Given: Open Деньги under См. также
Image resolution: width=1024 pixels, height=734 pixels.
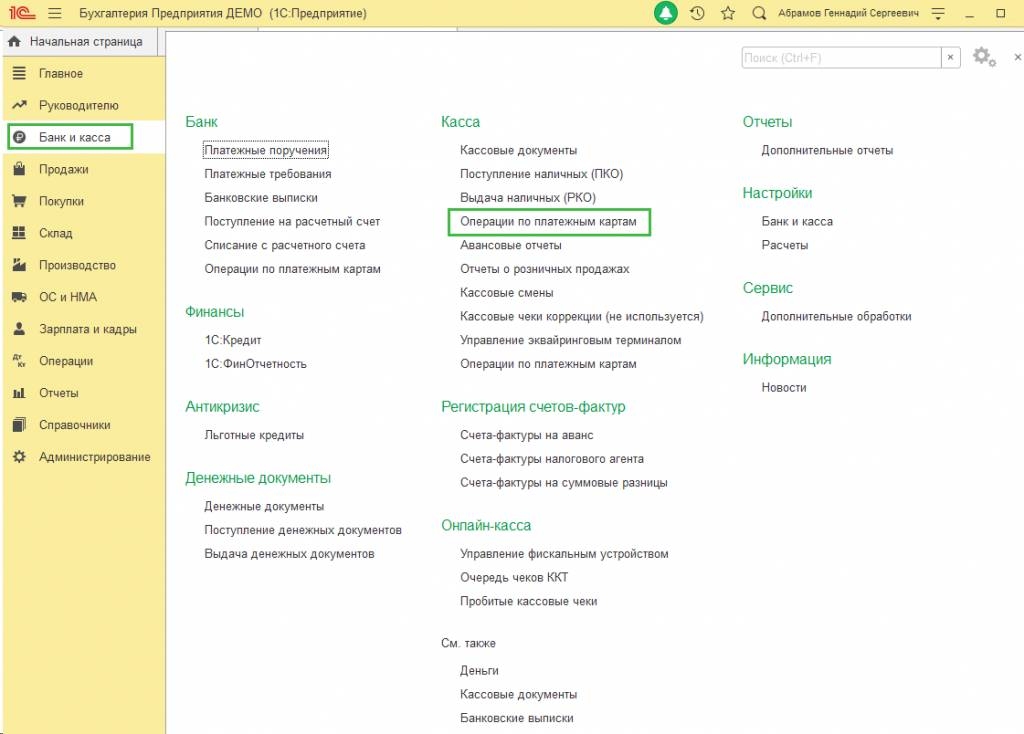Looking at the screenshot, I should [x=479, y=671].
